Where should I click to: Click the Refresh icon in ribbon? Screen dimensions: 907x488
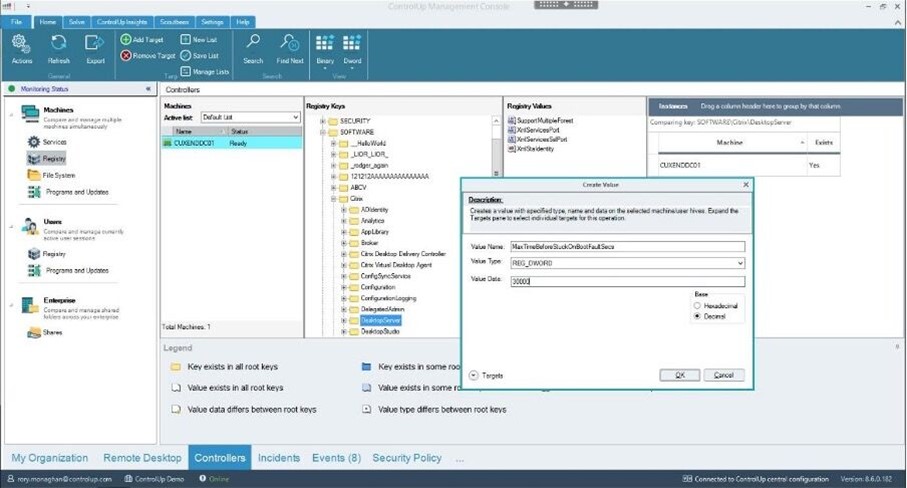[x=58, y=43]
